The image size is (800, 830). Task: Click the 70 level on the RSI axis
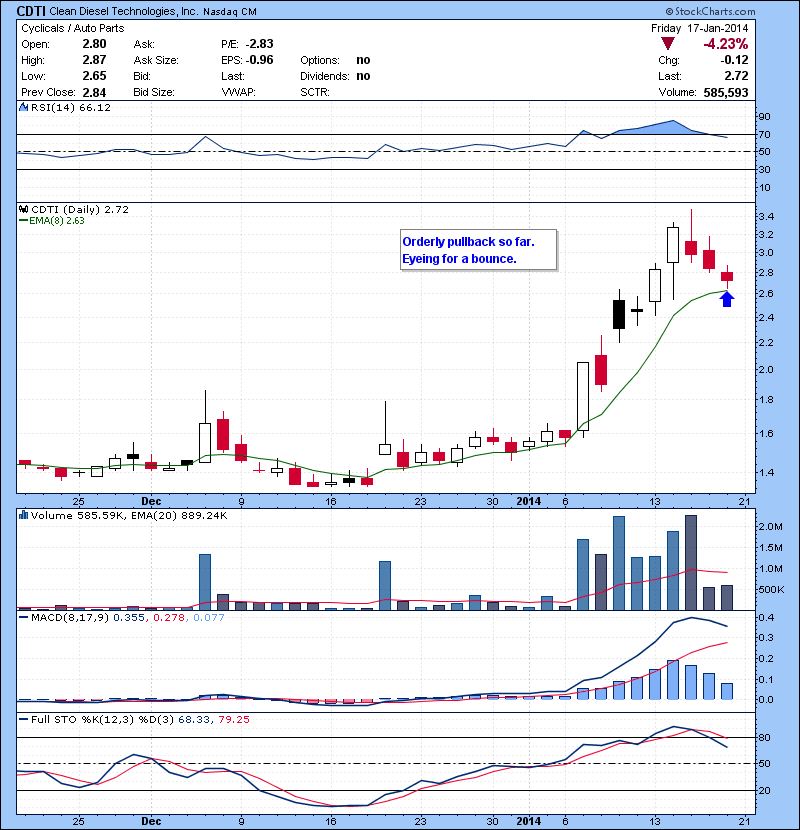click(765, 134)
